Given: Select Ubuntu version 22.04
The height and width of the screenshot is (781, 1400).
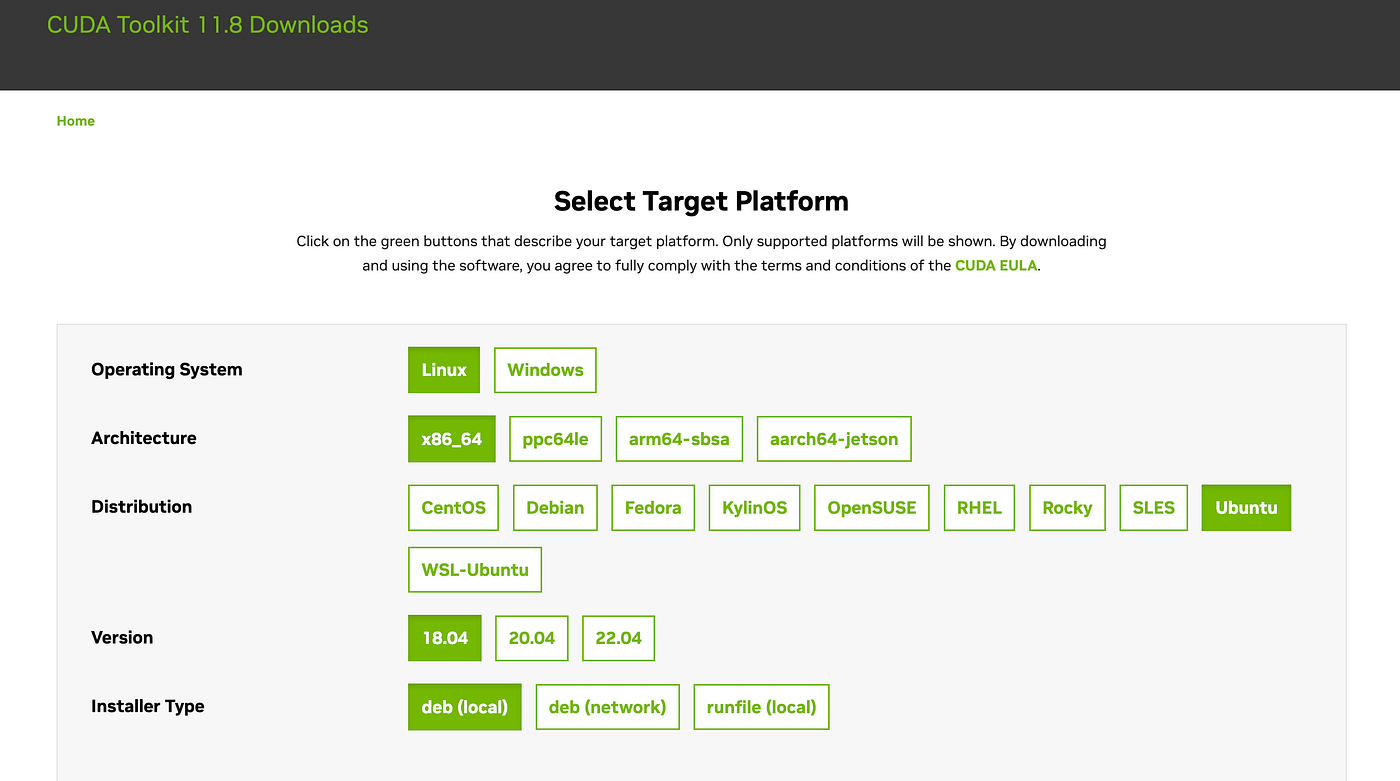Looking at the screenshot, I should click(x=618, y=638).
